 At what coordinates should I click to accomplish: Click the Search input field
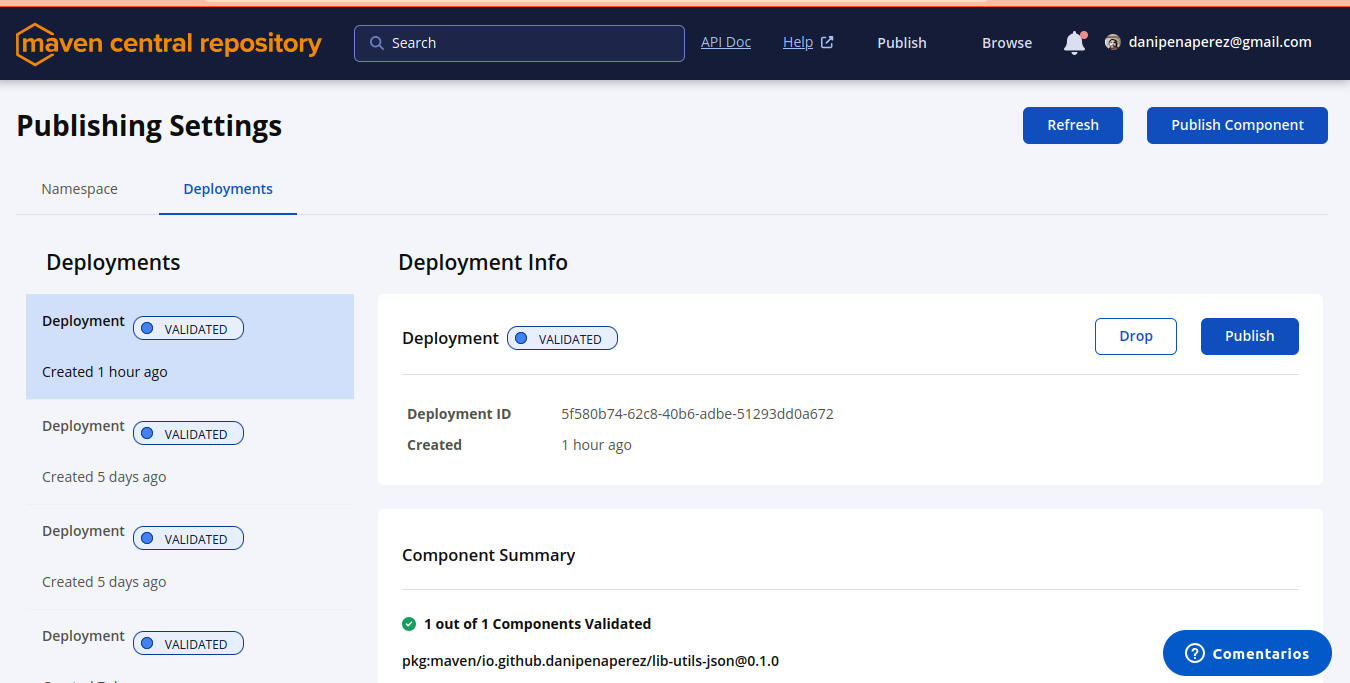(x=519, y=43)
